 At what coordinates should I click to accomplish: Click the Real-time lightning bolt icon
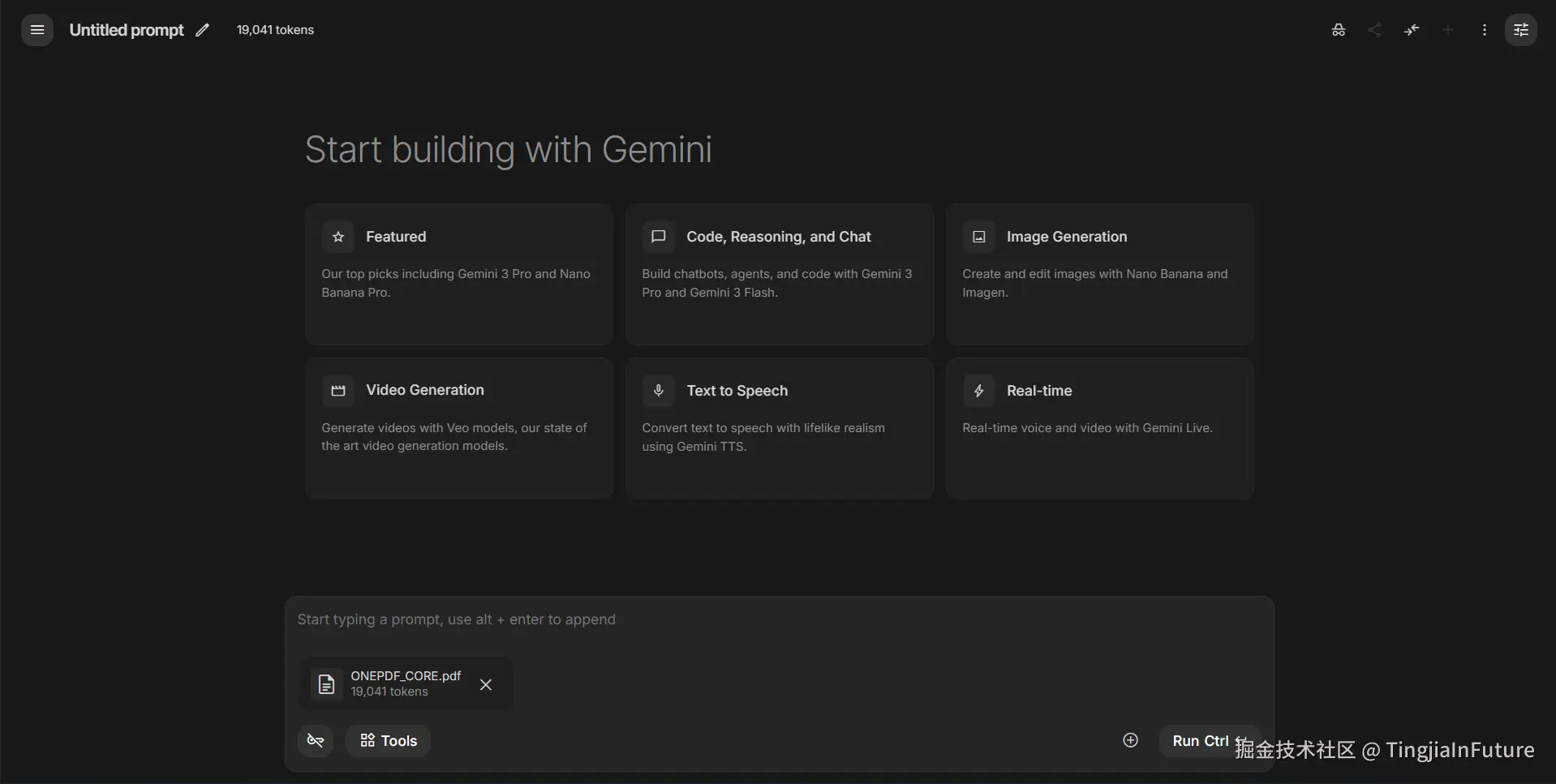[x=979, y=391]
